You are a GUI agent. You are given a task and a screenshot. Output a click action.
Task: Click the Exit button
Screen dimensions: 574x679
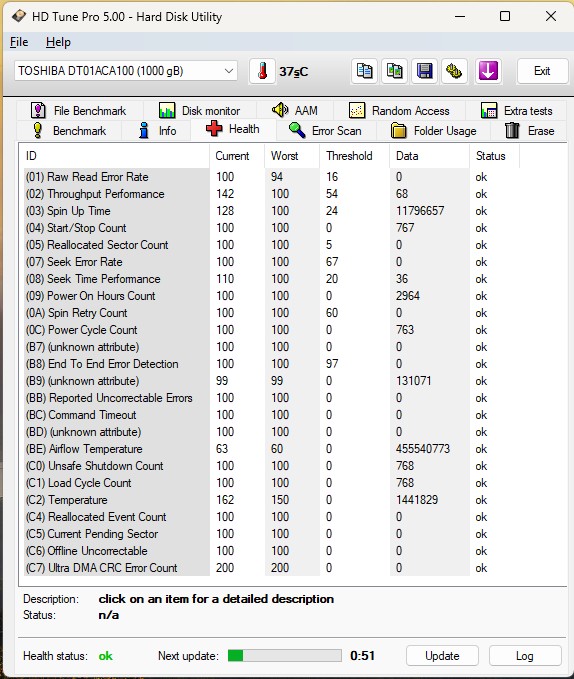pyautogui.click(x=542, y=71)
